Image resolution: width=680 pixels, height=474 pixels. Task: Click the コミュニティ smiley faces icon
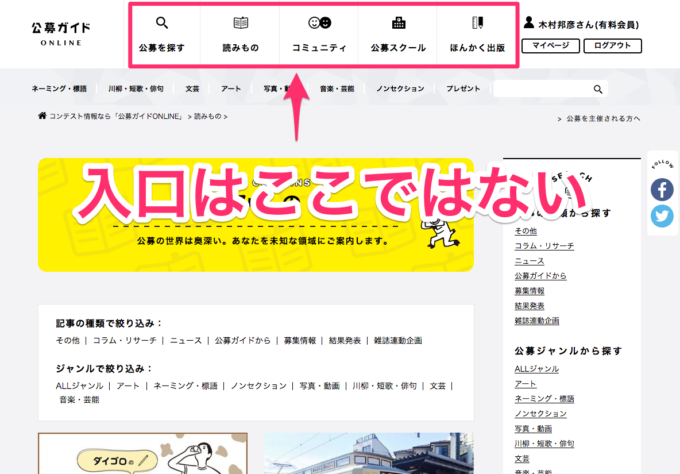[319, 23]
